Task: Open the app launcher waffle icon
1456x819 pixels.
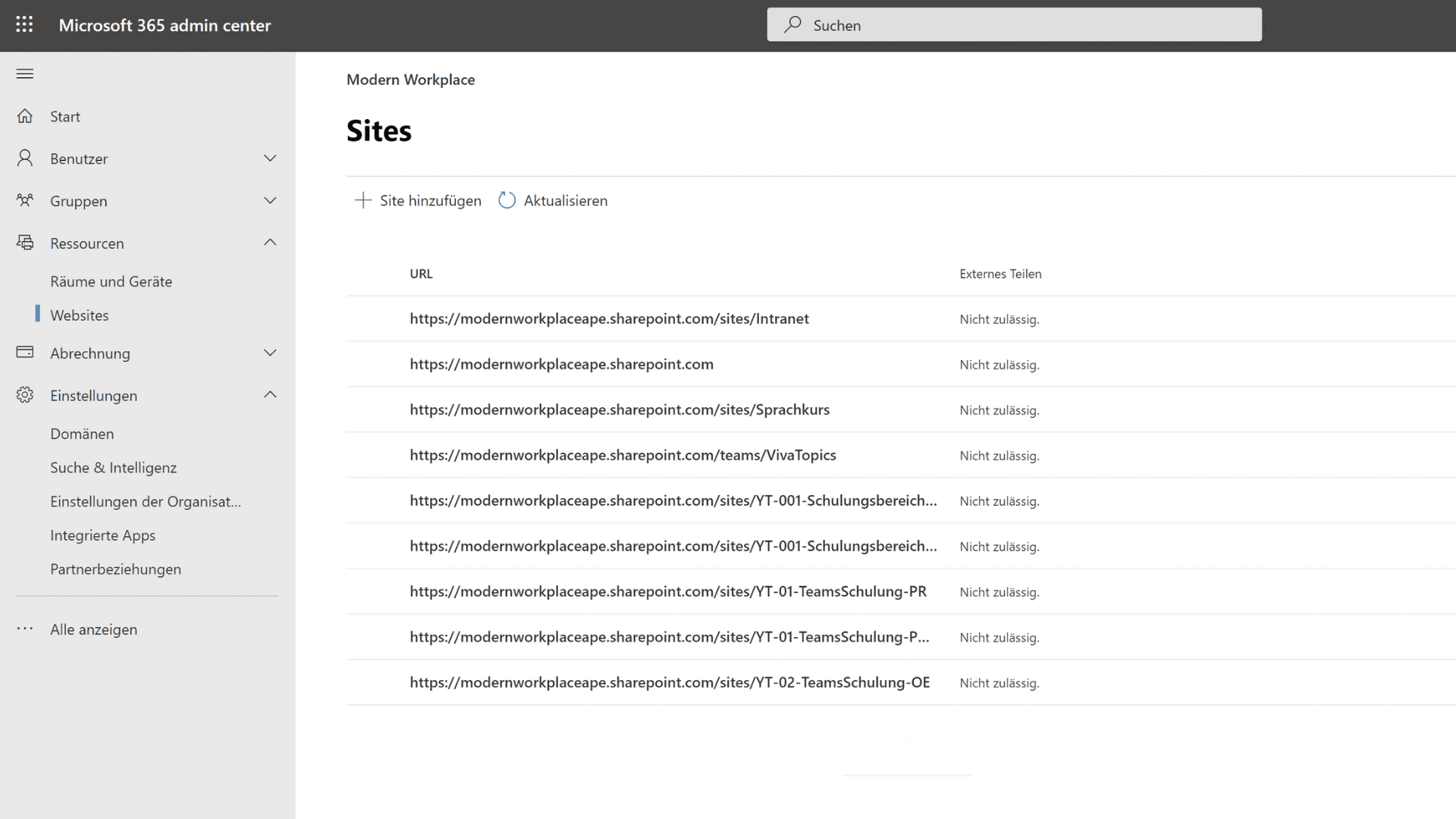Action: (x=24, y=24)
